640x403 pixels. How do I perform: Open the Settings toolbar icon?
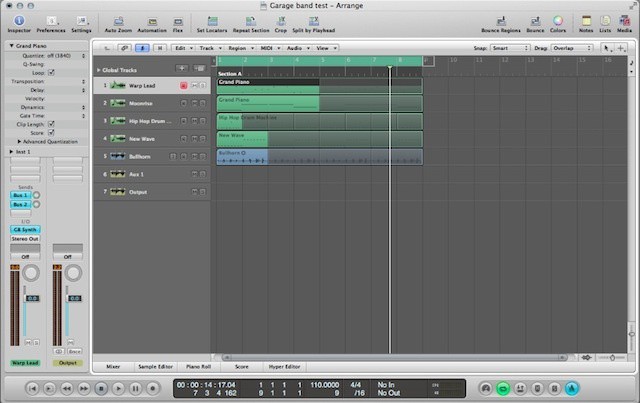tap(82, 21)
